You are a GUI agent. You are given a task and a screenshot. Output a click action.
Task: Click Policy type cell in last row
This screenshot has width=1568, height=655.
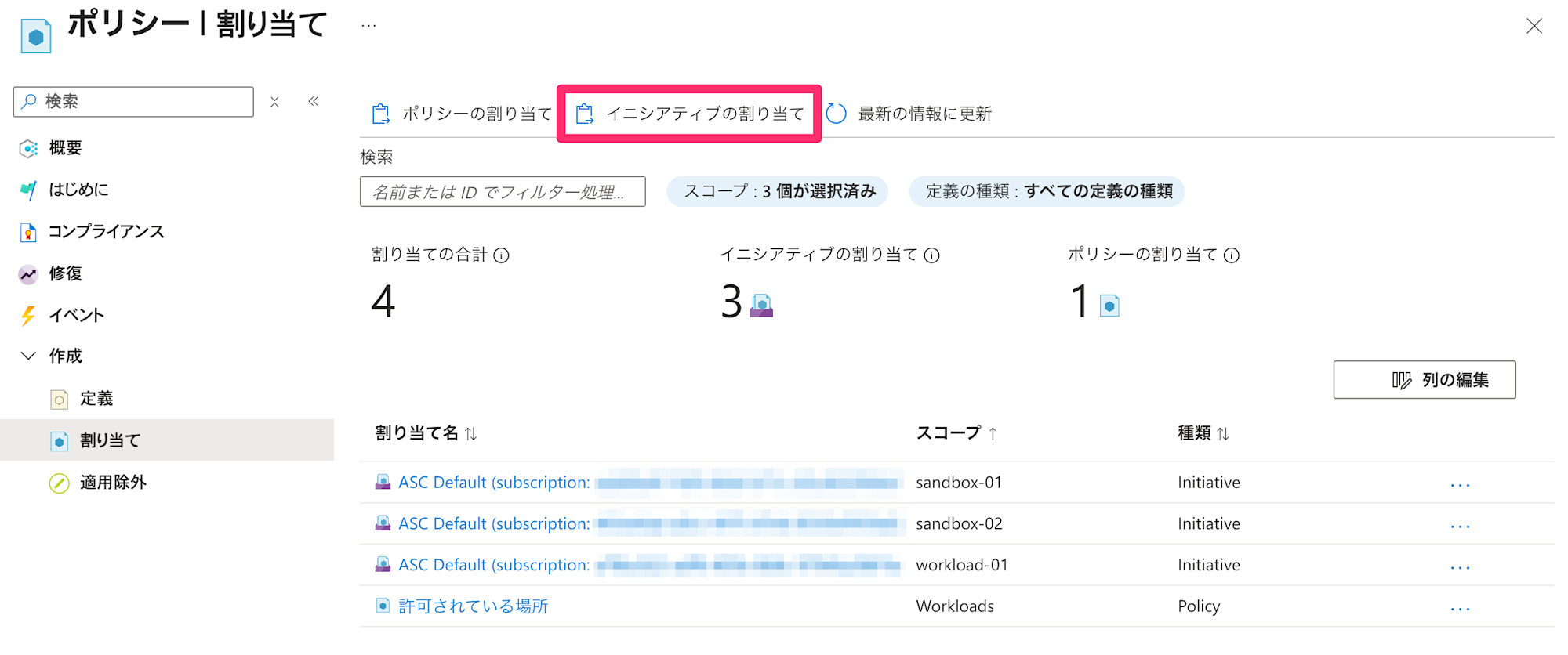click(x=1199, y=606)
